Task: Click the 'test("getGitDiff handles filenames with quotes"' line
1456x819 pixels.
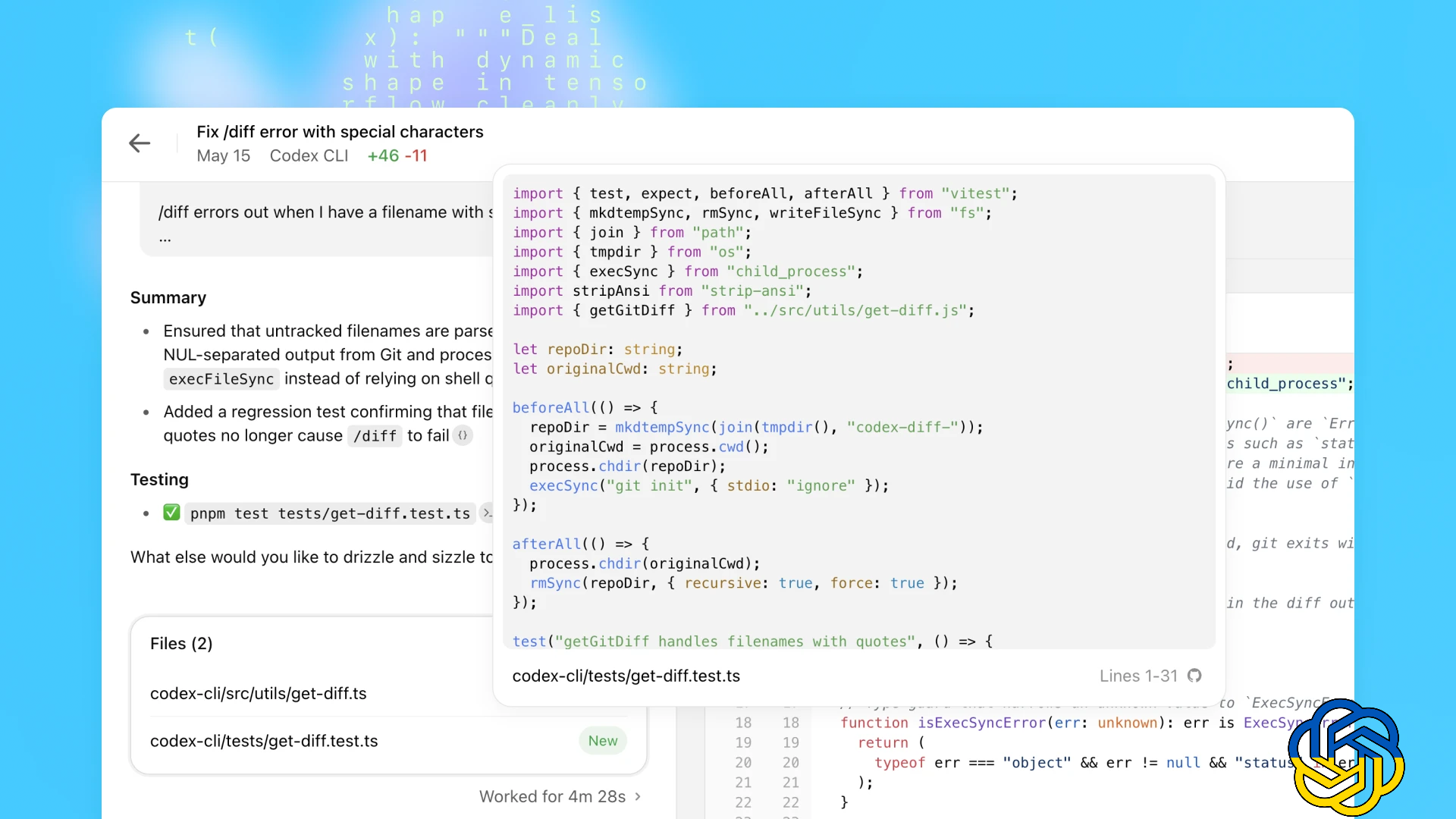Action: pos(752,641)
